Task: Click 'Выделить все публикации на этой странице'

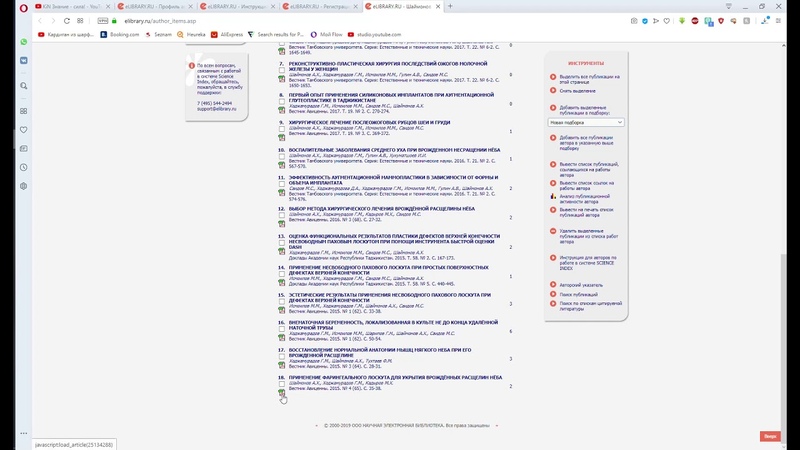Action: click(x=589, y=79)
